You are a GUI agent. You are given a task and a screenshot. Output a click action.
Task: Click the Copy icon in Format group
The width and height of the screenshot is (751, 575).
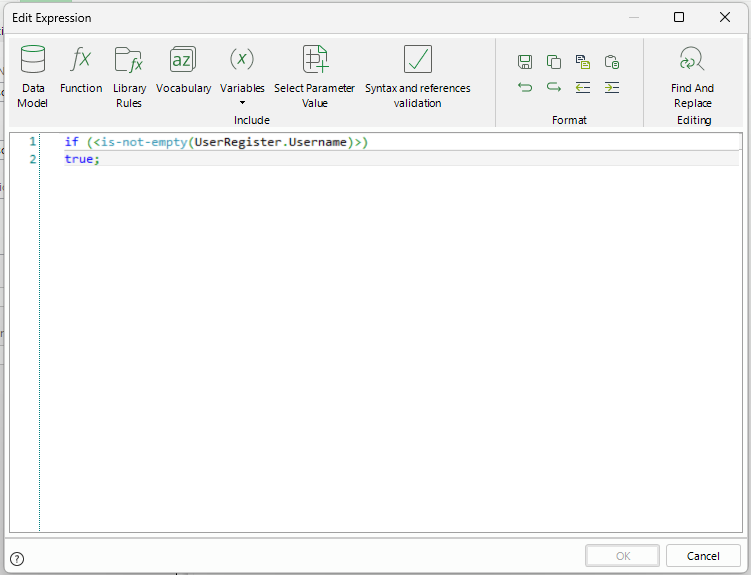(554, 62)
